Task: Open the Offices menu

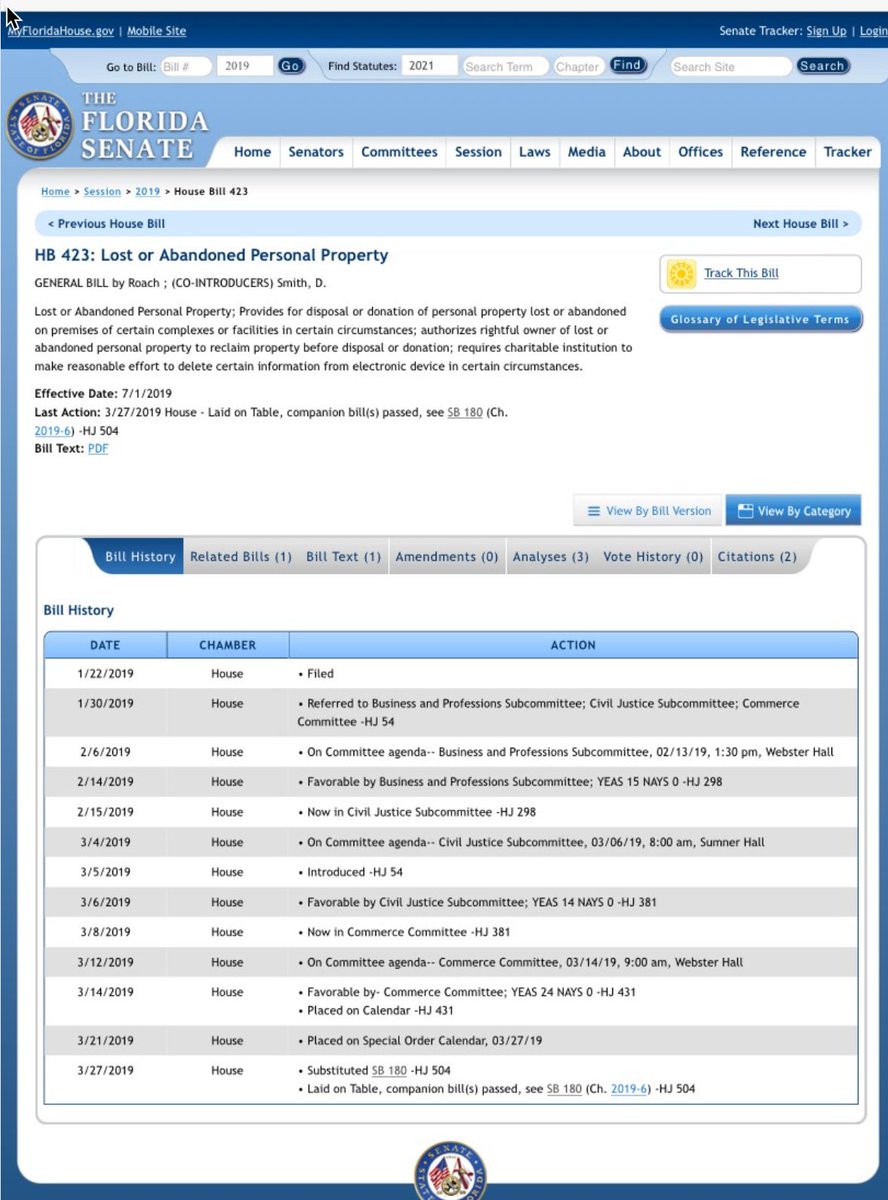Action: 700,152
